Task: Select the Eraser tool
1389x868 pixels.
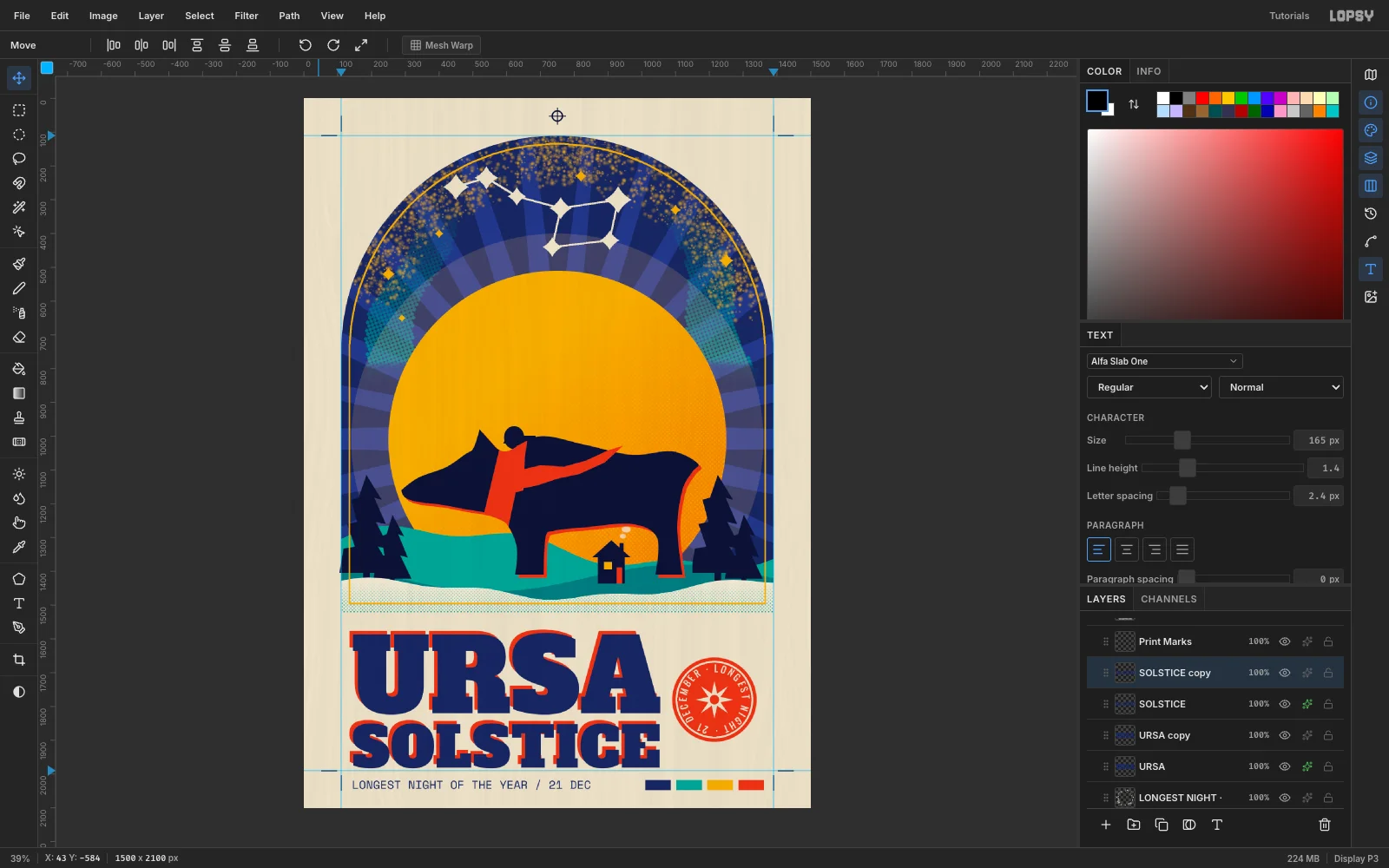Action: [19, 338]
